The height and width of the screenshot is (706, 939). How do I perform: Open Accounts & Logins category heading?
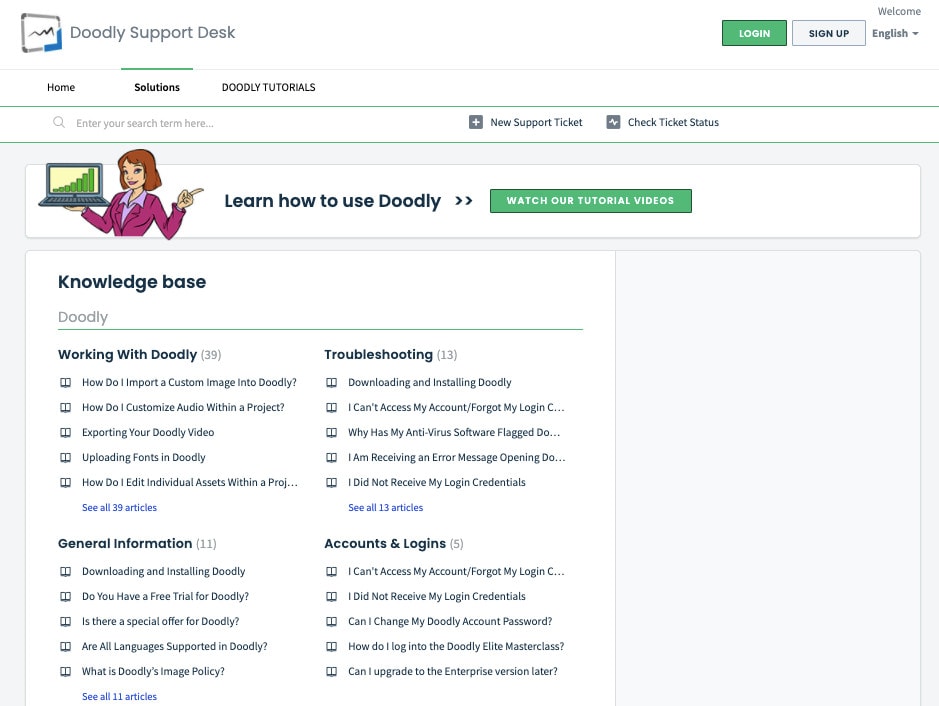point(385,544)
